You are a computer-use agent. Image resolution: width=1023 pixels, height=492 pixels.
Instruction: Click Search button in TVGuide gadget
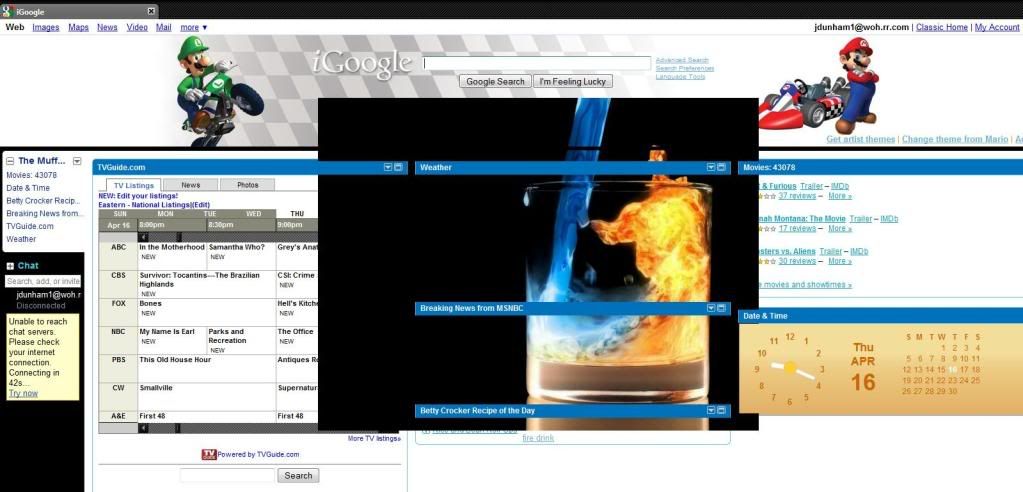click(299, 476)
